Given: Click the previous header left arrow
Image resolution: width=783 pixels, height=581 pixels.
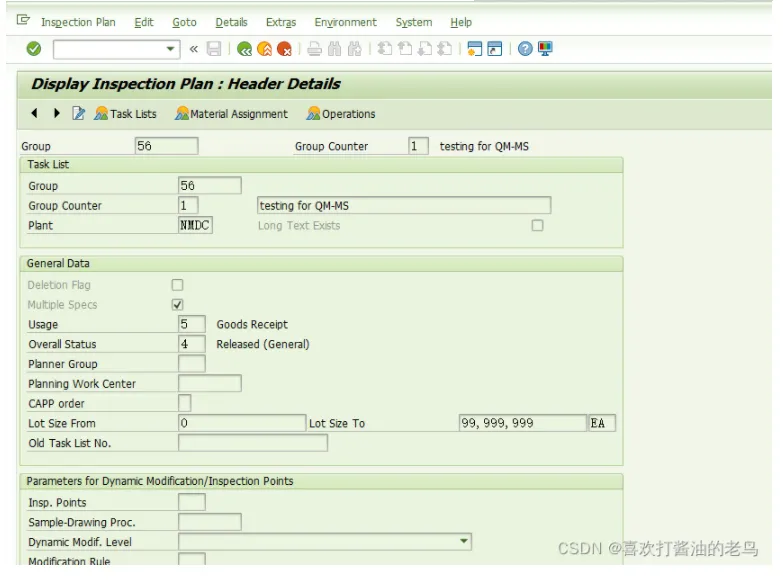Looking at the screenshot, I should click(x=34, y=113).
